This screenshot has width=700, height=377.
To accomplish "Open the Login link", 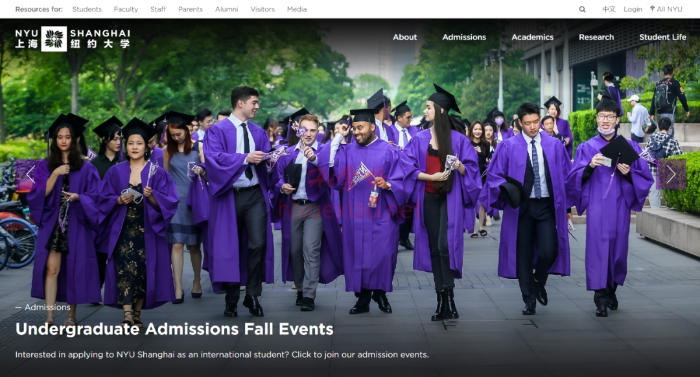I will pos(633,9).
